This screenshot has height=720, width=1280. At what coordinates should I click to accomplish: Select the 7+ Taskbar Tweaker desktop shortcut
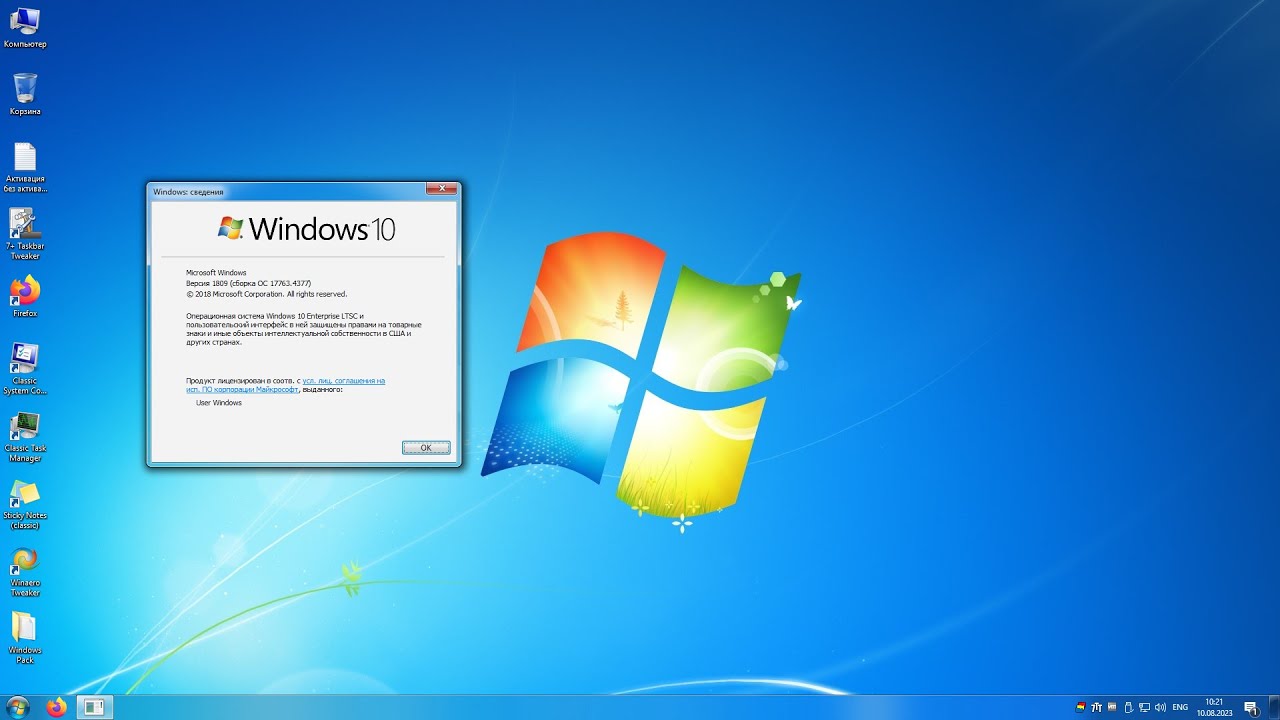(x=25, y=234)
